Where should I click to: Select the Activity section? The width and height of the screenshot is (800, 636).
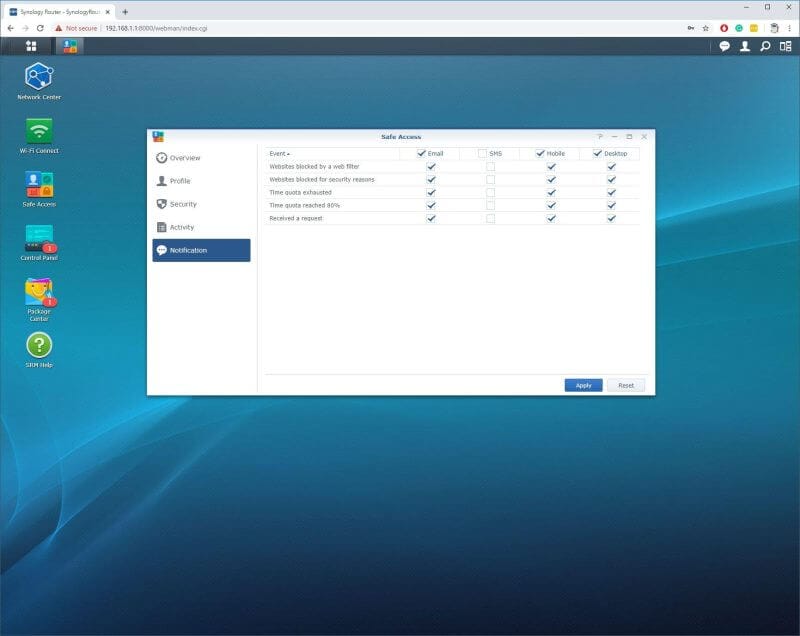tap(183, 227)
